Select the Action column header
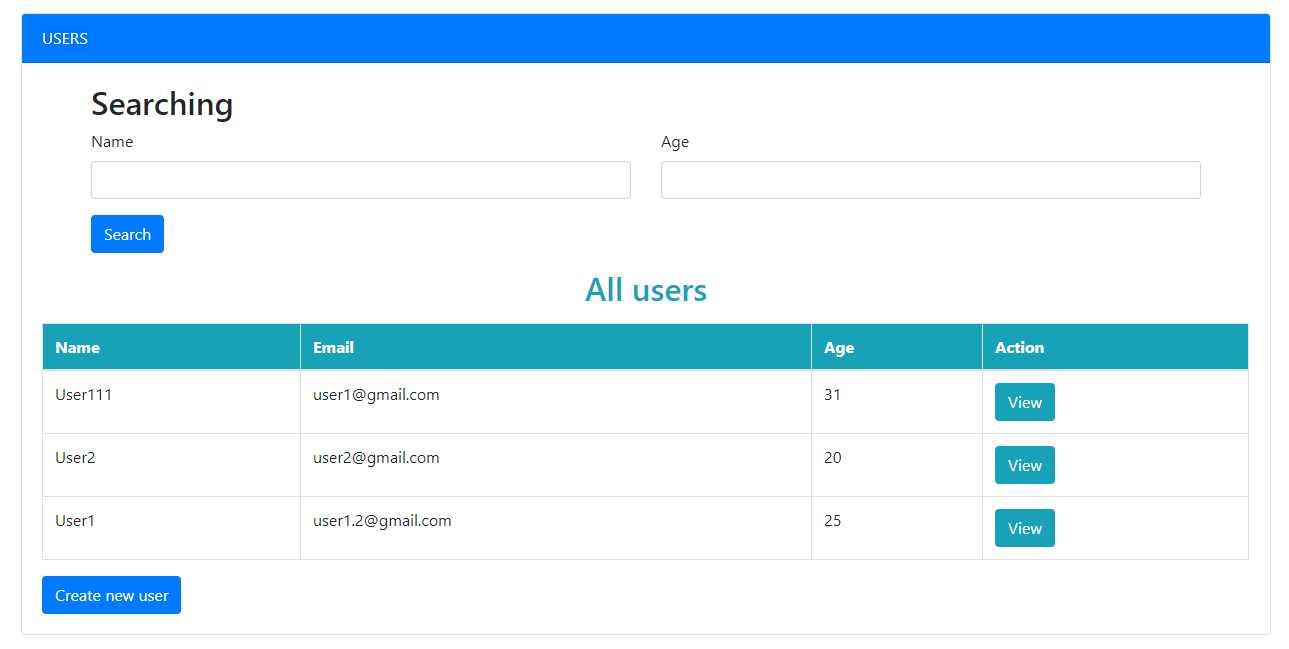Image resolution: width=1289 pixels, height=649 pixels. coord(1019,348)
